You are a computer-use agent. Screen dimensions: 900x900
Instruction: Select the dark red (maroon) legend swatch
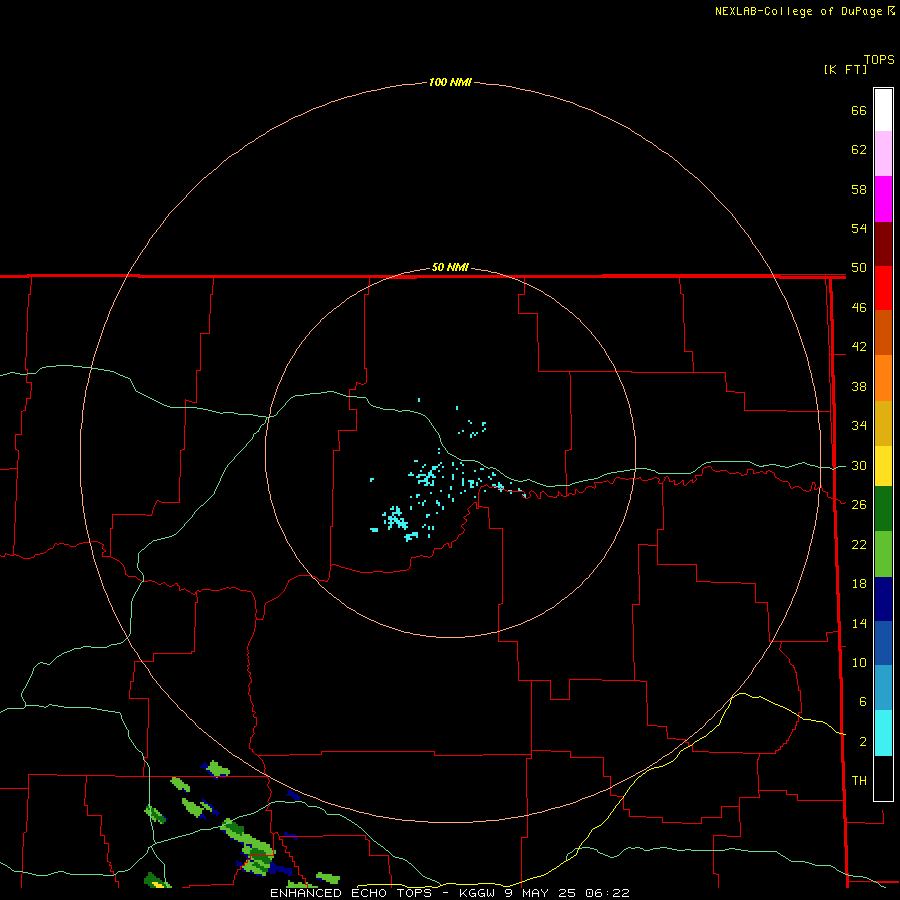pyautogui.click(x=883, y=243)
